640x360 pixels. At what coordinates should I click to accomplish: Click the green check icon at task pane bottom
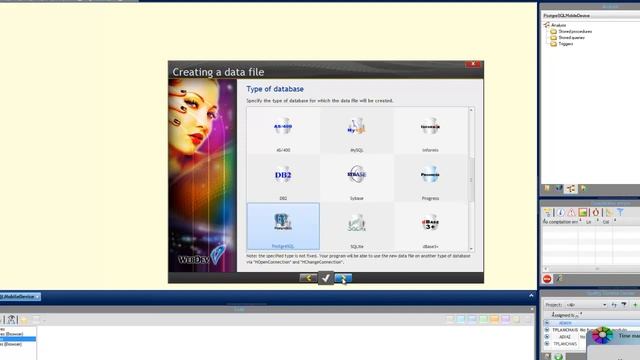(x=558, y=357)
